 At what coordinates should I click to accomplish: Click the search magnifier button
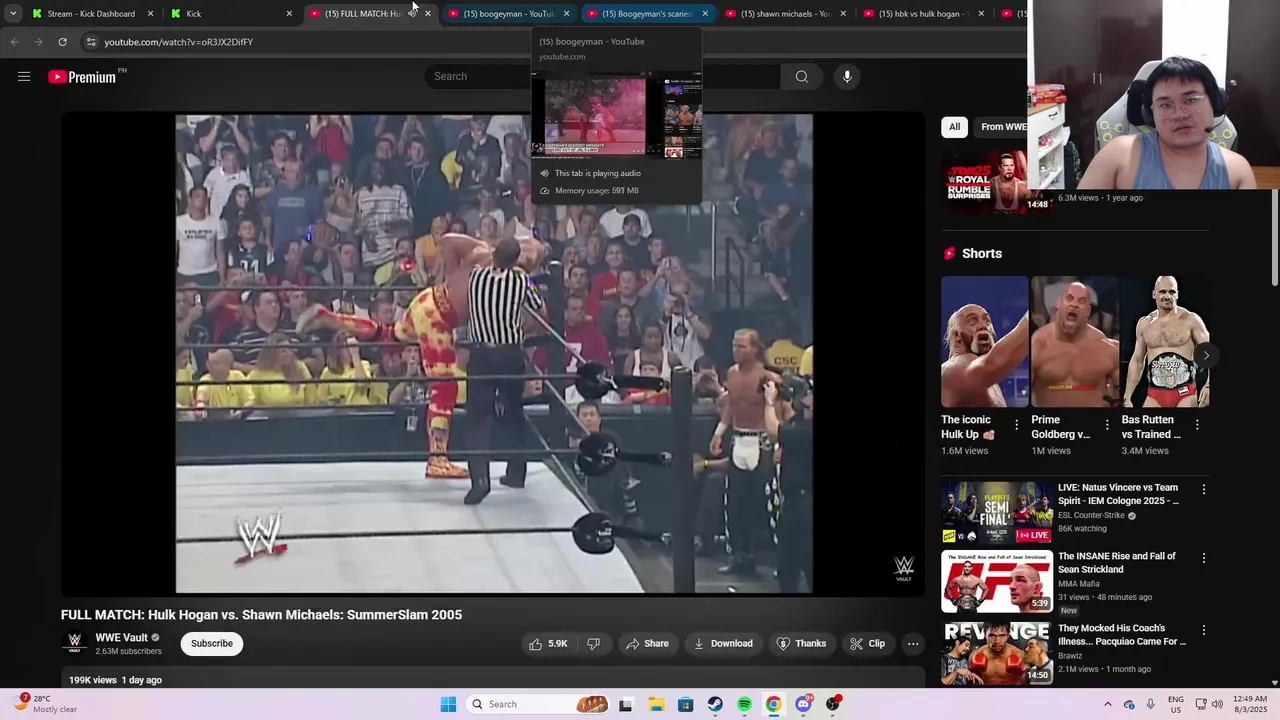click(801, 76)
